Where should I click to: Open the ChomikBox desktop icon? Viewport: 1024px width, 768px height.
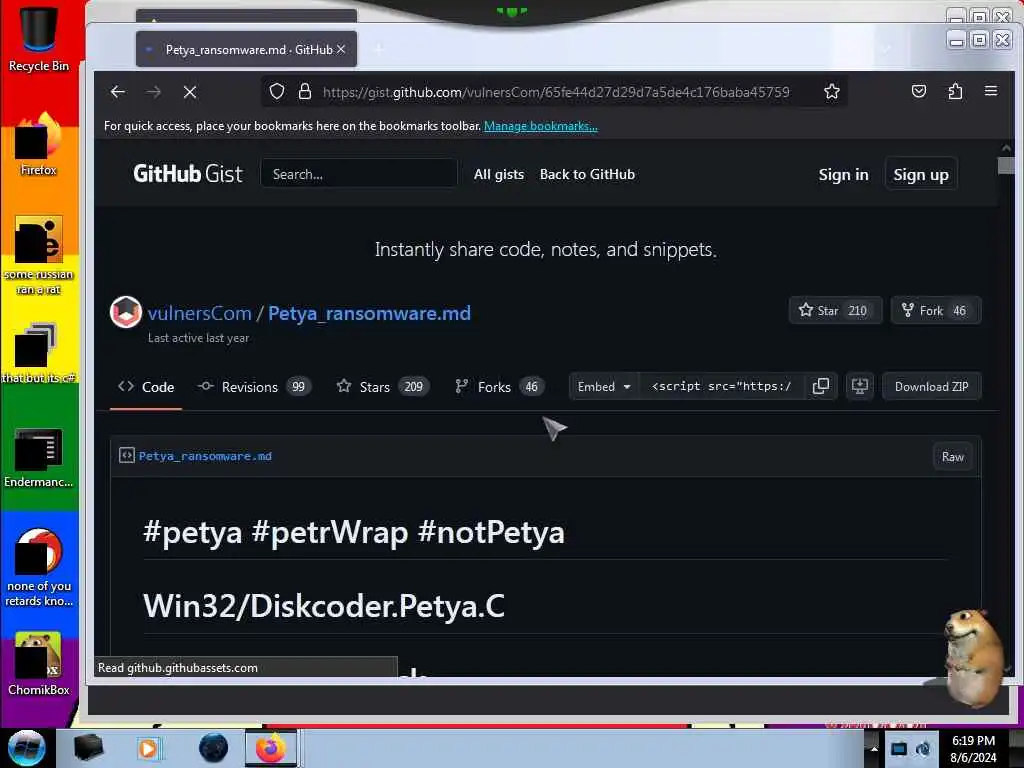39,664
